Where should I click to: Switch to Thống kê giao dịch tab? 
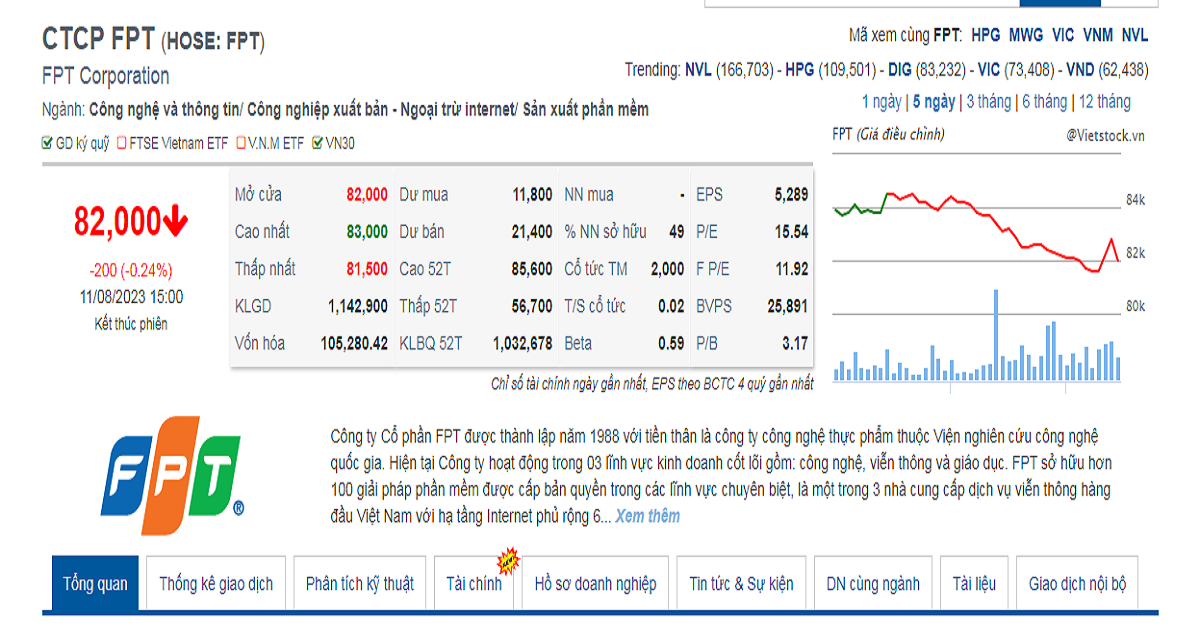[x=216, y=584]
